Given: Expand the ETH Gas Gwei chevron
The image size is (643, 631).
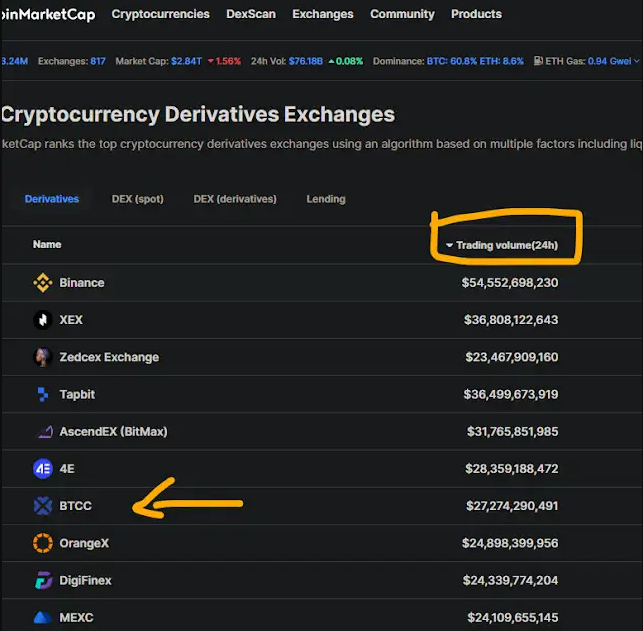Looking at the screenshot, I should (637, 61).
